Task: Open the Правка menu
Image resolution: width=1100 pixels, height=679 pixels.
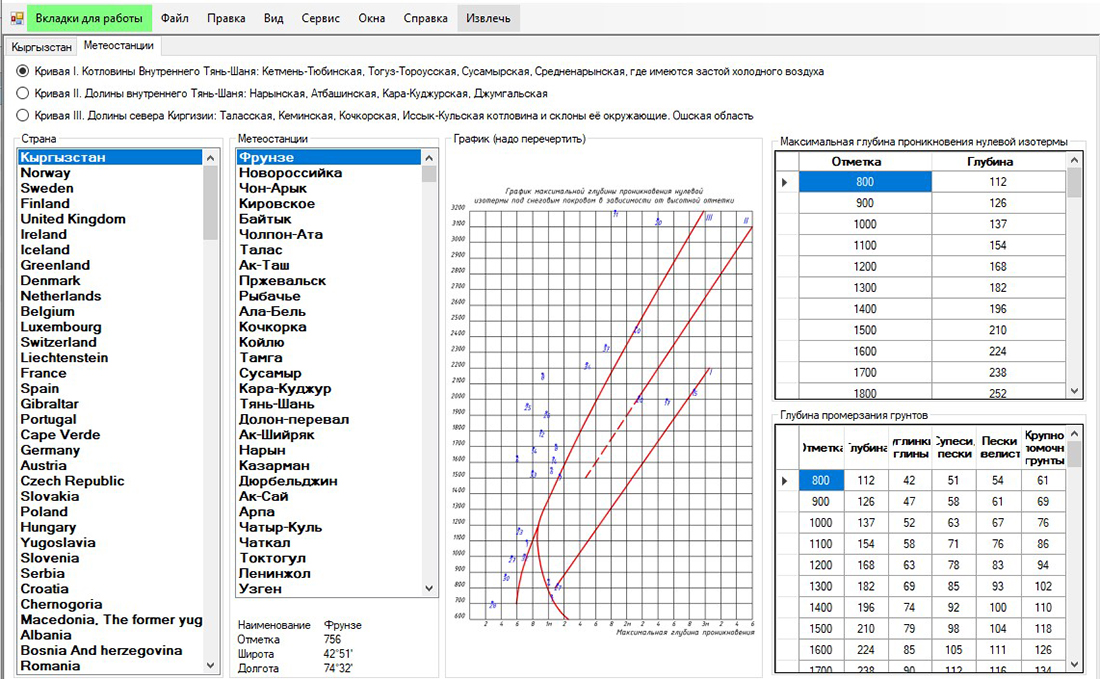Action: (x=226, y=18)
